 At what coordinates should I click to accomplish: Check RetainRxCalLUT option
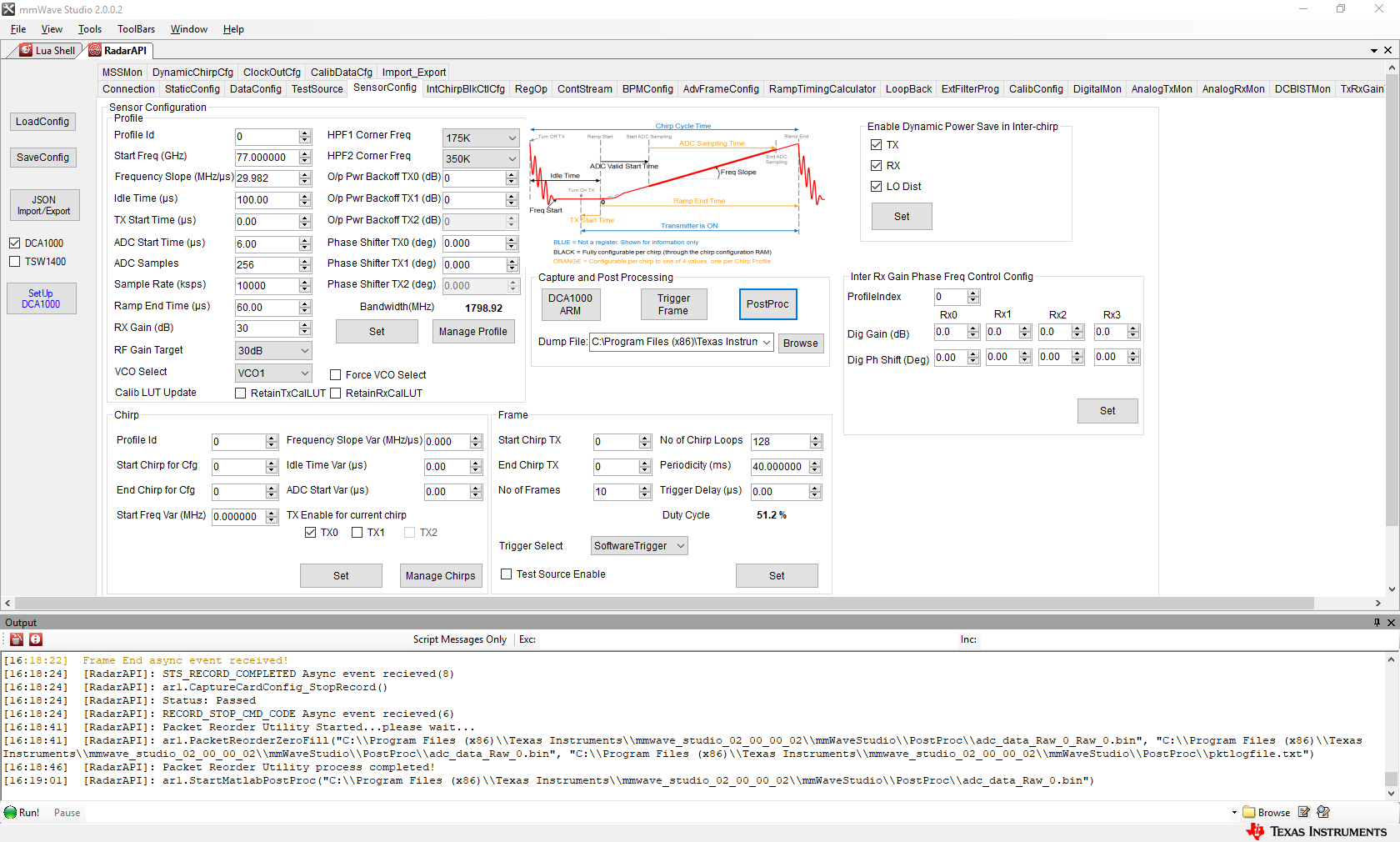(x=336, y=393)
